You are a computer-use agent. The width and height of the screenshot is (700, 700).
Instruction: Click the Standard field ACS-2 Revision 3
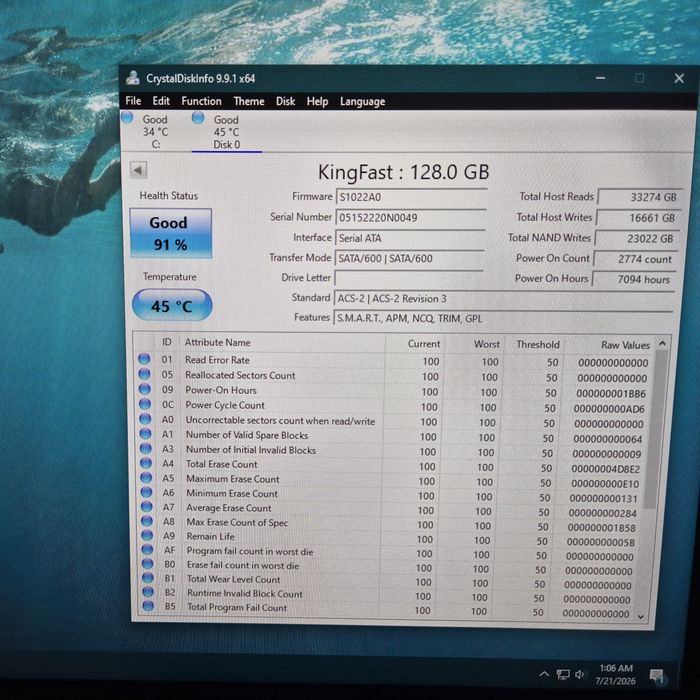click(504, 298)
